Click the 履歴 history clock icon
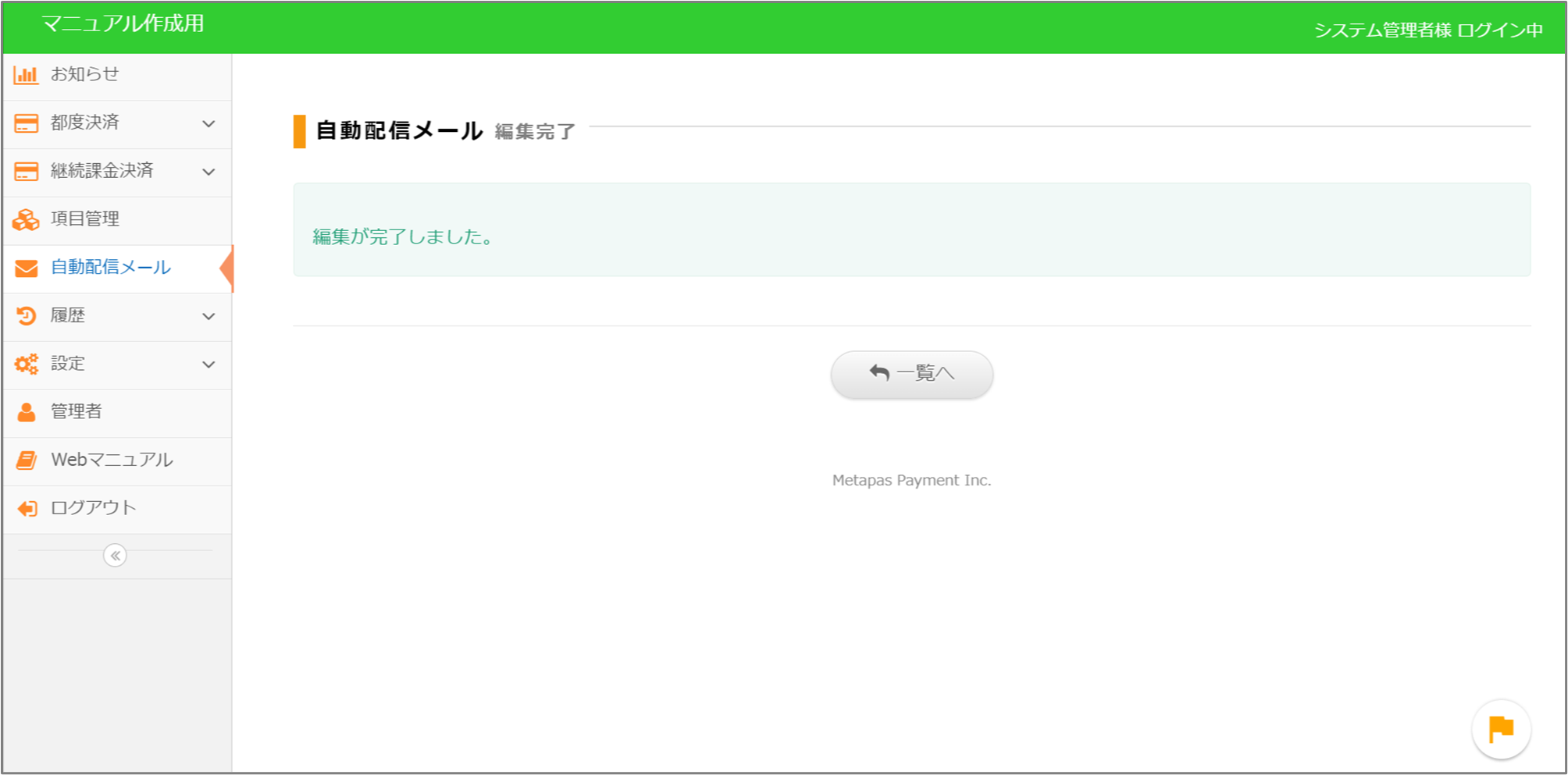This screenshot has height=775, width=1568. (x=26, y=316)
